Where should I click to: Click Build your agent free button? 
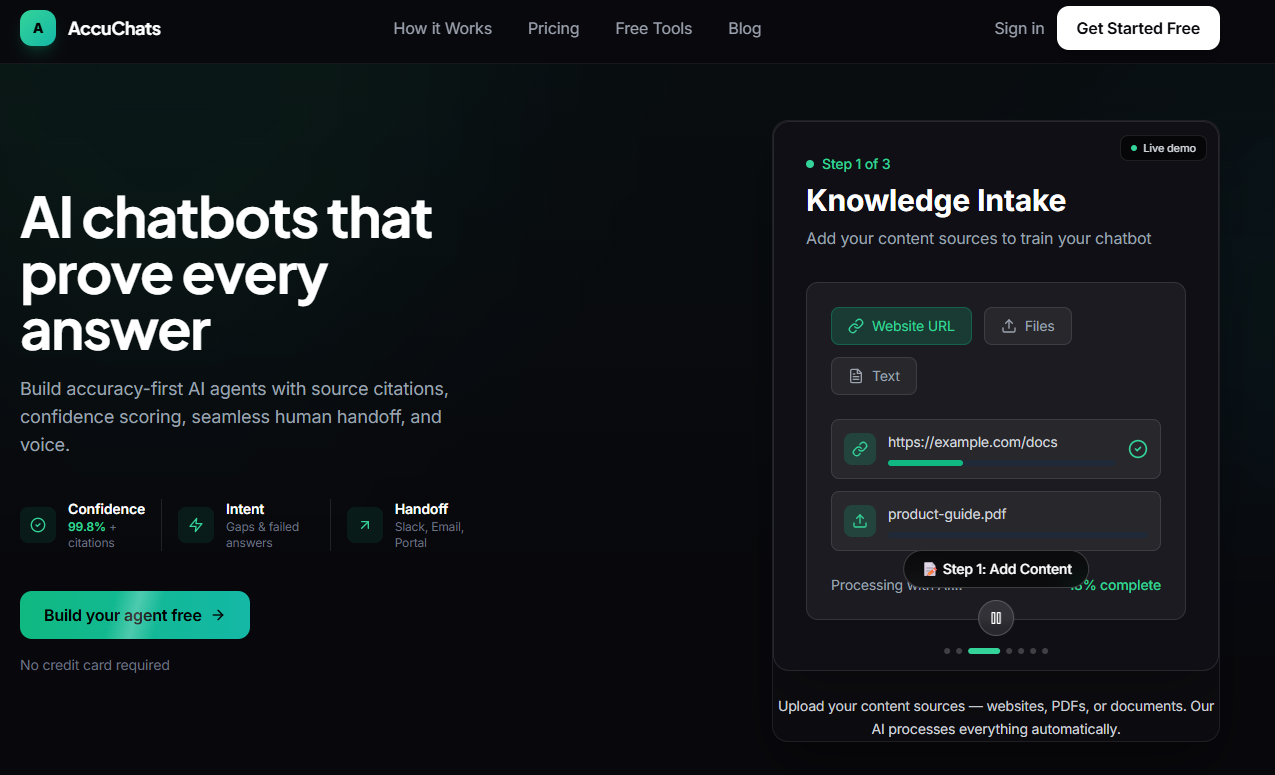[x=135, y=615]
